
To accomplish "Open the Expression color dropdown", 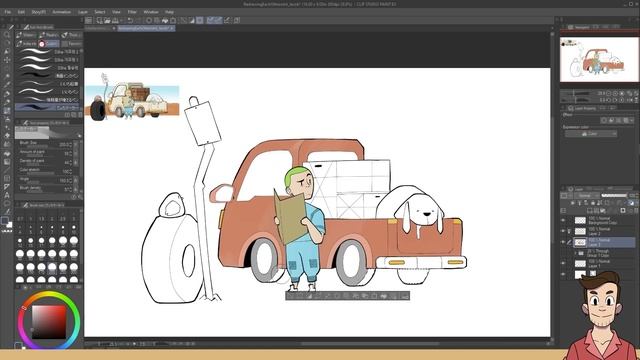I will point(591,134).
